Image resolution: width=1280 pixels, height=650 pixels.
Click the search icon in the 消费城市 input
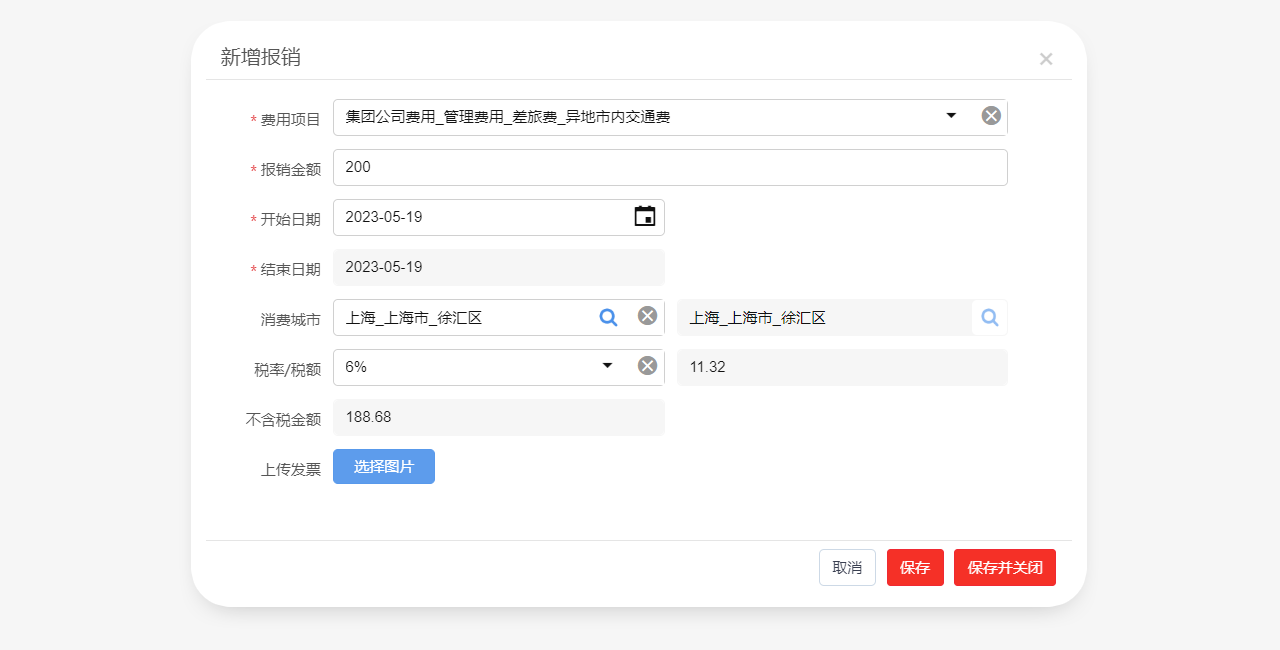tap(608, 317)
